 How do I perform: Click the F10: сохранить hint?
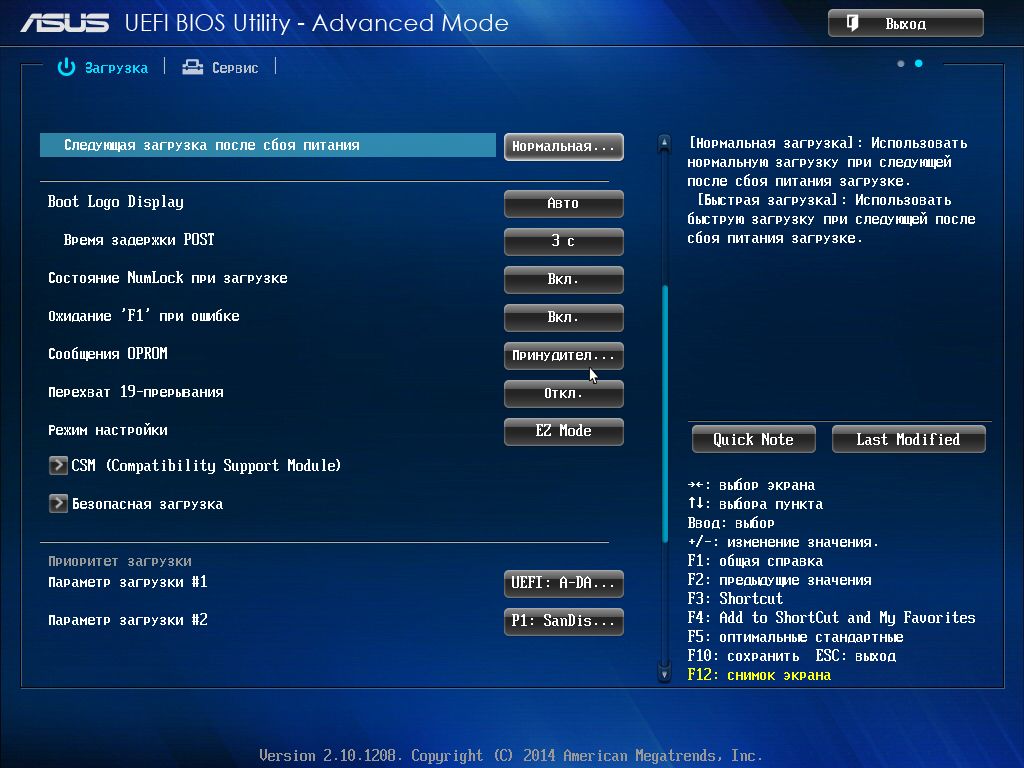pyautogui.click(x=743, y=656)
